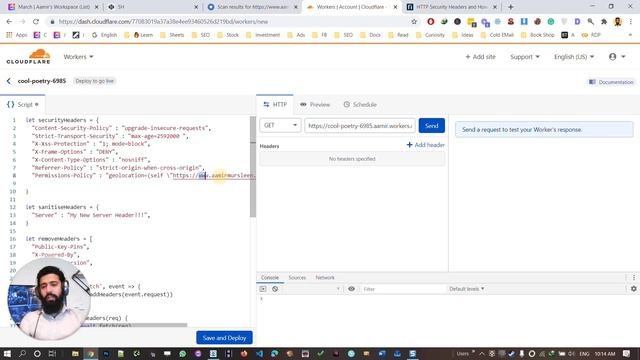
Task: Open the Network devtools tab
Action: tap(325, 278)
